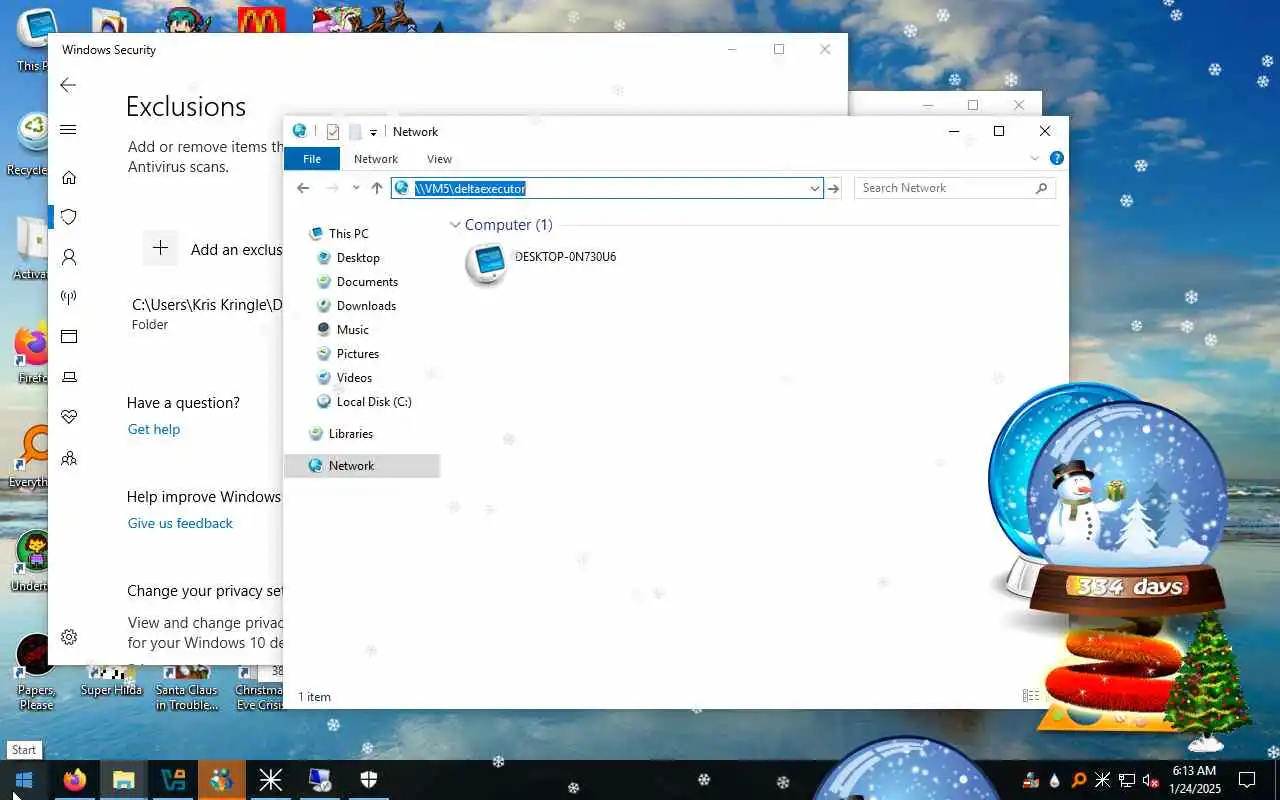The image size is (1280, 800).
Task: Open the View ribbon tab
Action: pos(439,159)
